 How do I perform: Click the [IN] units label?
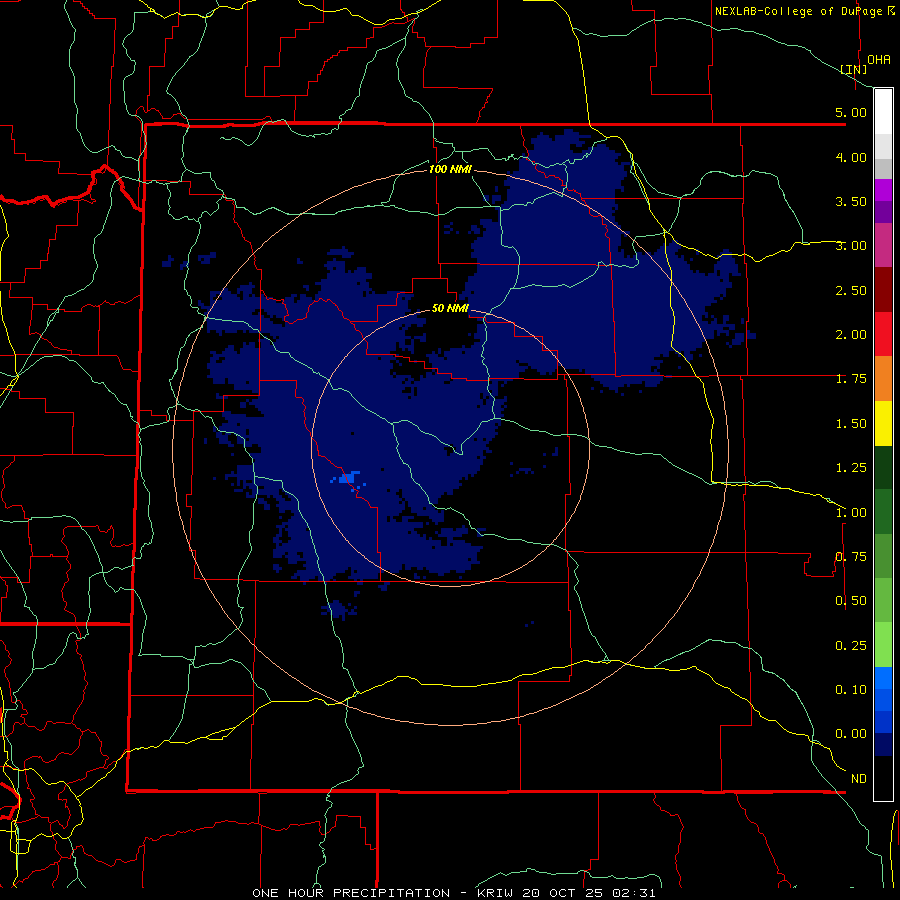coord(854,69)
